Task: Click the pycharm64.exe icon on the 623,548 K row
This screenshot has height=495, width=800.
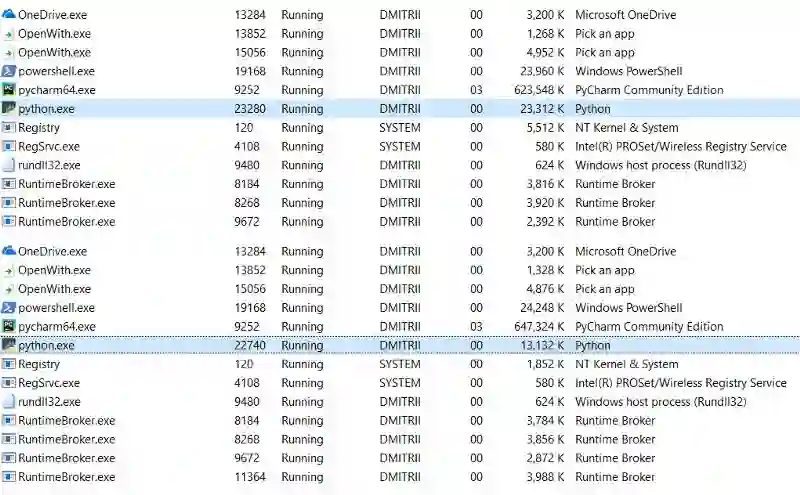Action: pyautogui.click(x=9, y=90)
